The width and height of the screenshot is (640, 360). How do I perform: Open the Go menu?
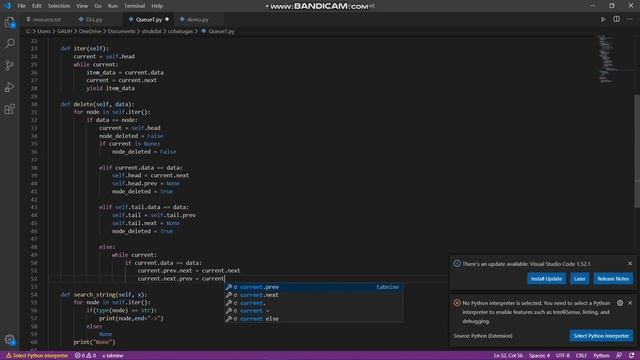point(98,6)
